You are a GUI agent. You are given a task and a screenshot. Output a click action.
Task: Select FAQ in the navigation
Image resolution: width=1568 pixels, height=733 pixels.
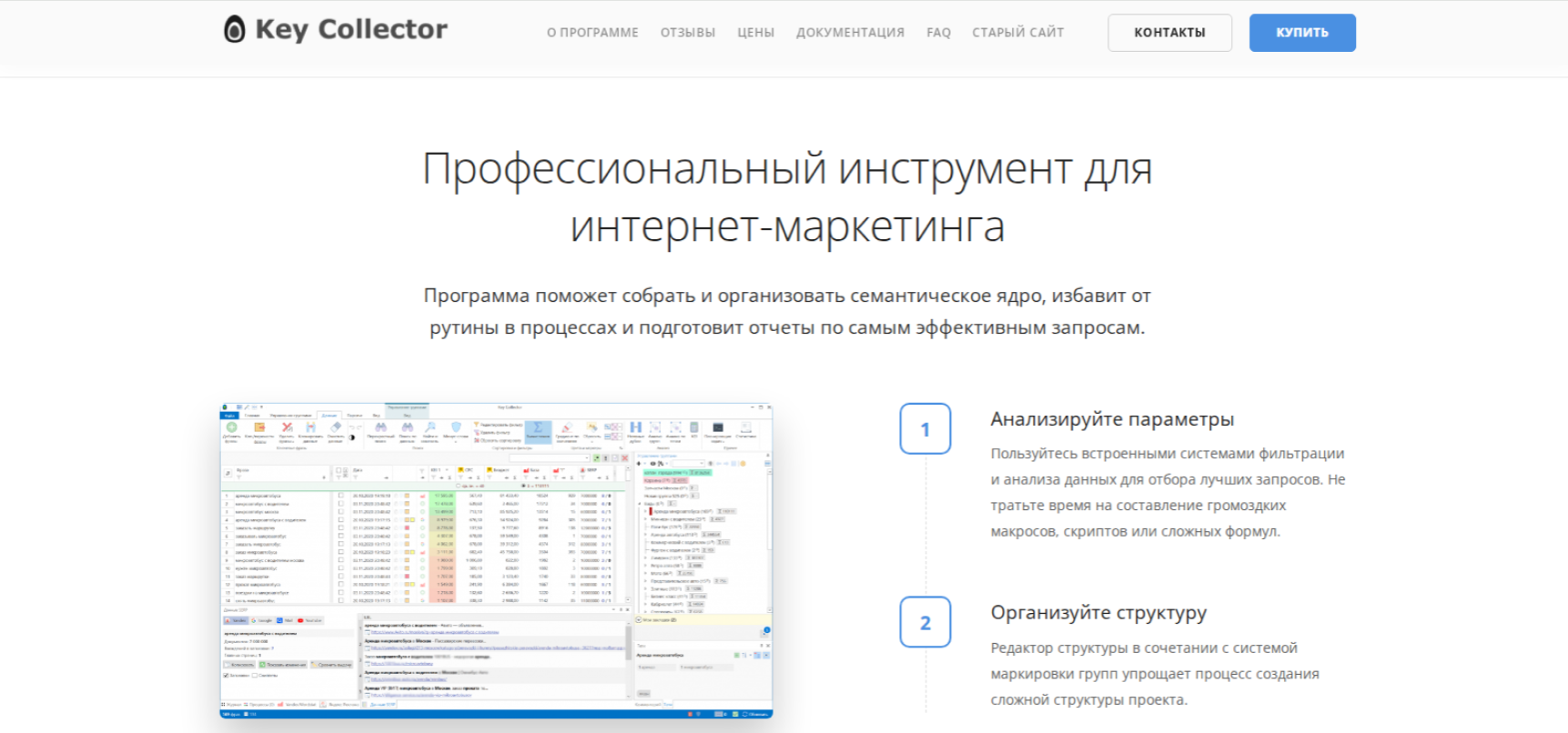[x=938, y=33]
